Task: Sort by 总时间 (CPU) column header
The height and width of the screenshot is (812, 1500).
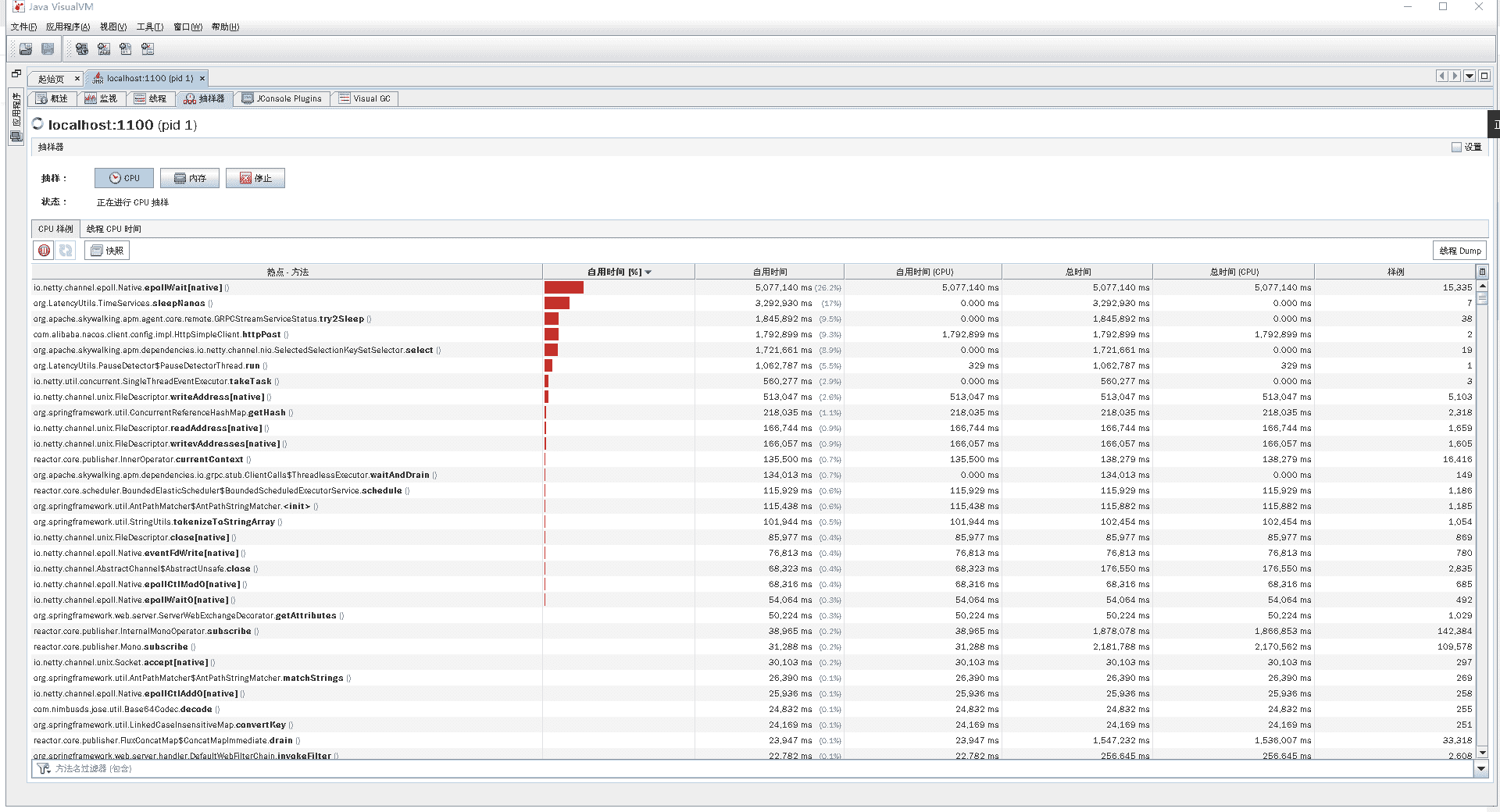Action: tap(1234, 272)
